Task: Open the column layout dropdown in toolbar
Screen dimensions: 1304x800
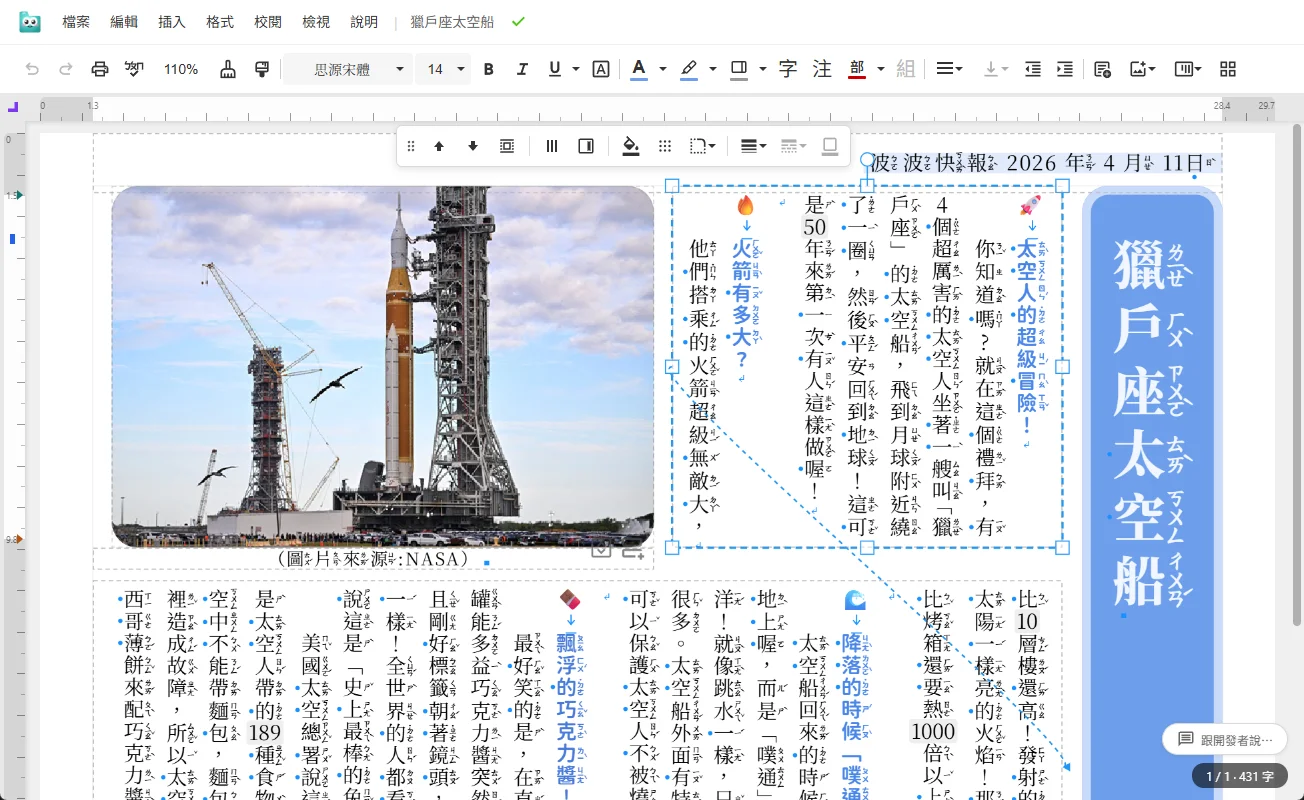Action: coord(1187,69)
